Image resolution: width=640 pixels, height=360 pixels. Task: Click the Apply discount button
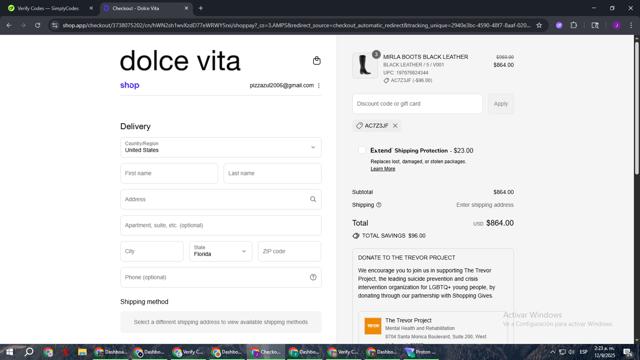click(500, 104)
